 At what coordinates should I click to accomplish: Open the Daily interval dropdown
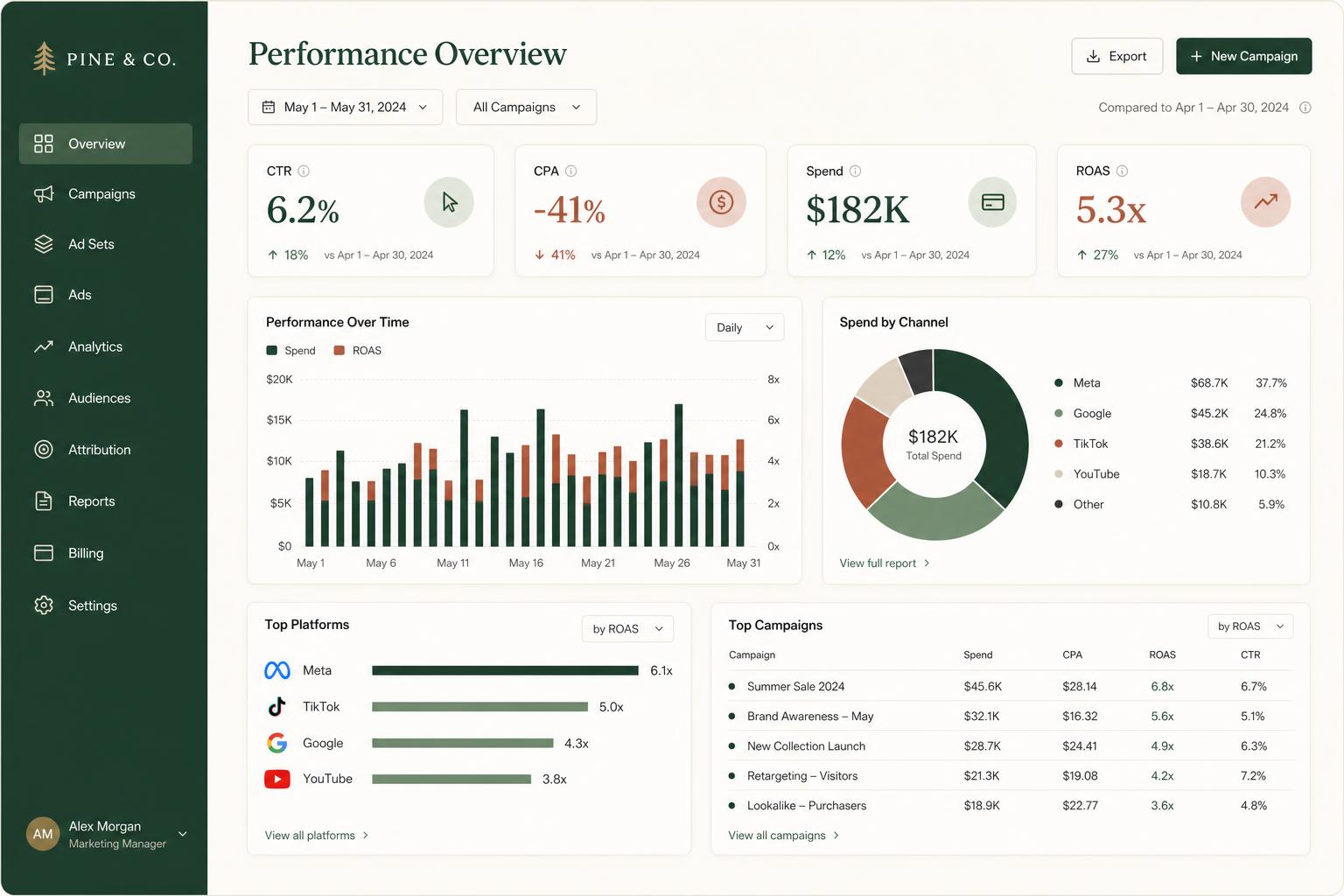pyautogui.click(x=745, y=327)
